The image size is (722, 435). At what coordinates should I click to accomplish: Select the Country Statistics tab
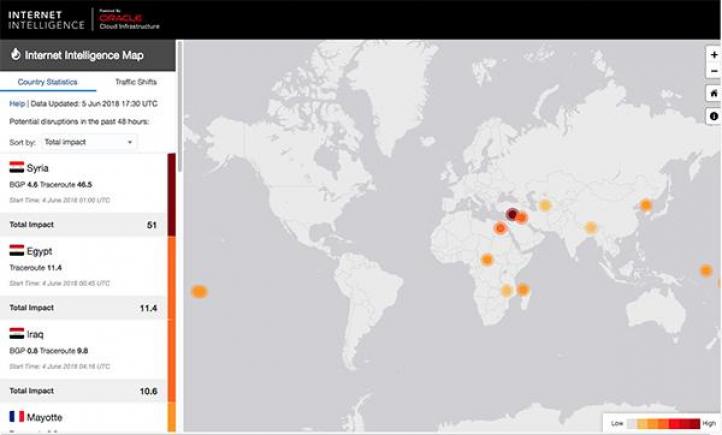point(48,82)
